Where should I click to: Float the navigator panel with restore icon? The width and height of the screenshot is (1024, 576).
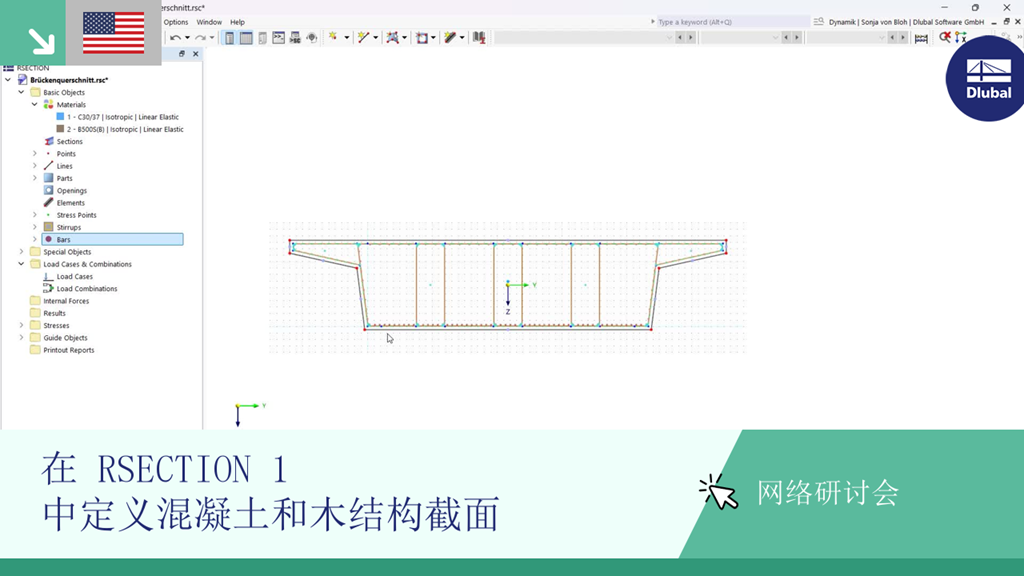point(182,54)
